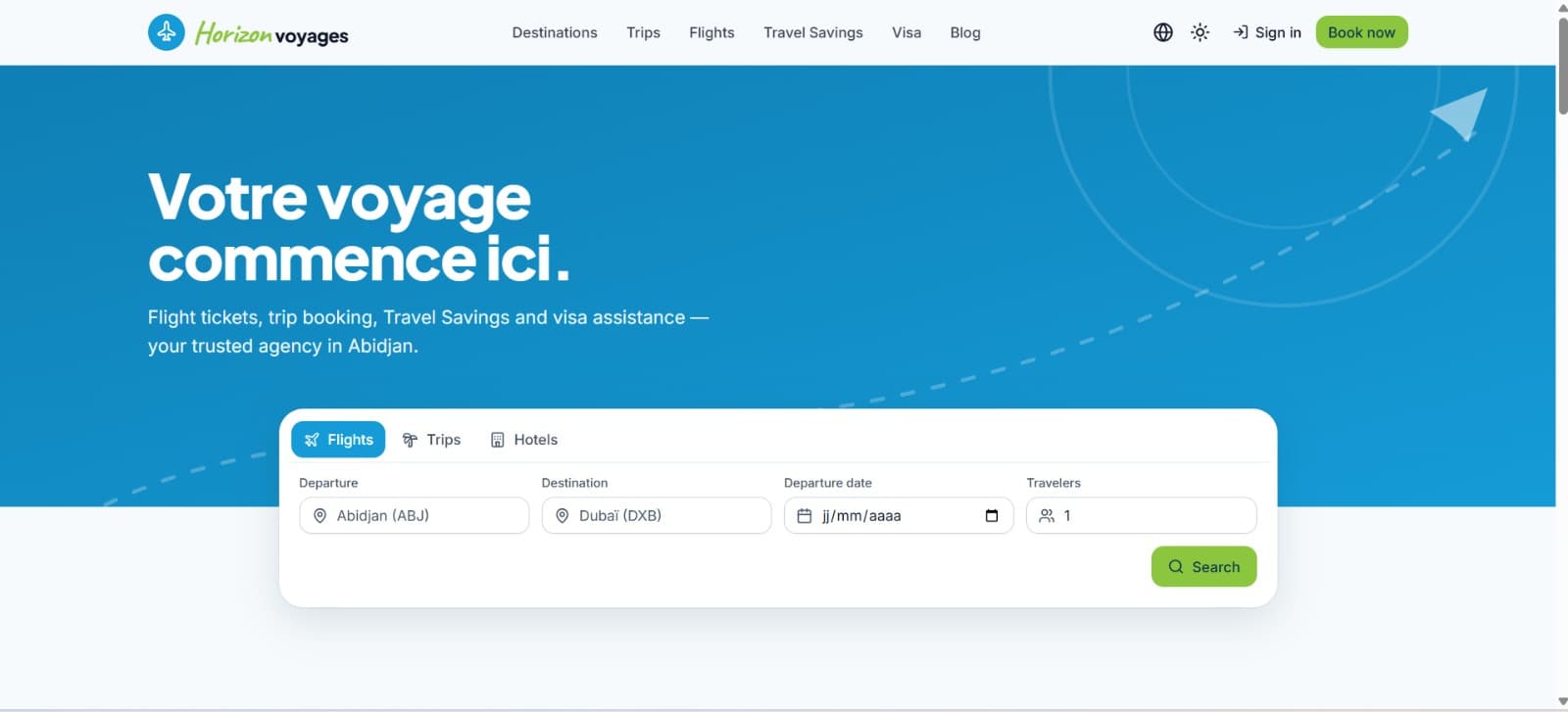Open Flights in the top navigation
This screenshot has height=712, width=1568.
coord(711,32)
